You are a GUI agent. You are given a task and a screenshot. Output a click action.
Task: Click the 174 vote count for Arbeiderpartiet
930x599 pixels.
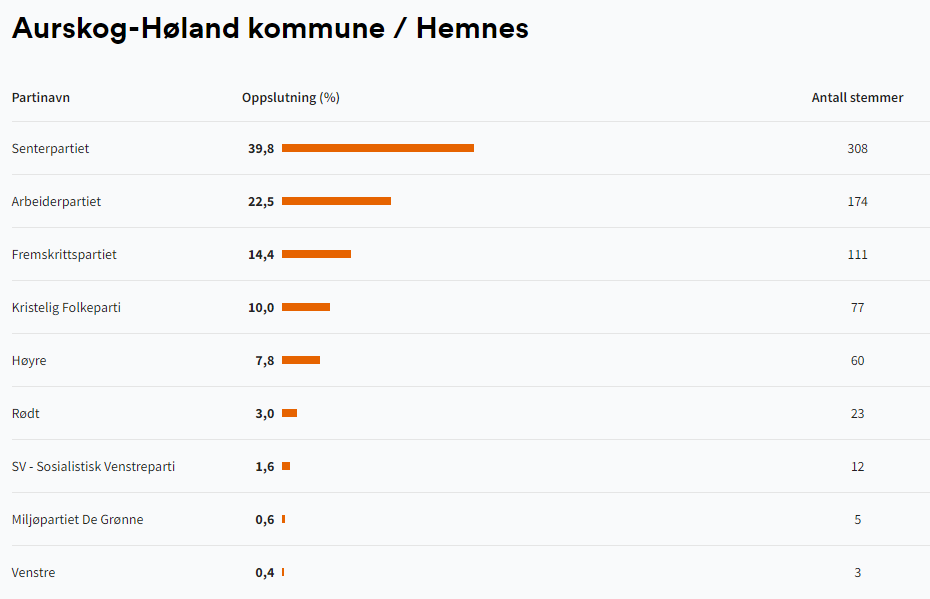(x=857, y=202)
